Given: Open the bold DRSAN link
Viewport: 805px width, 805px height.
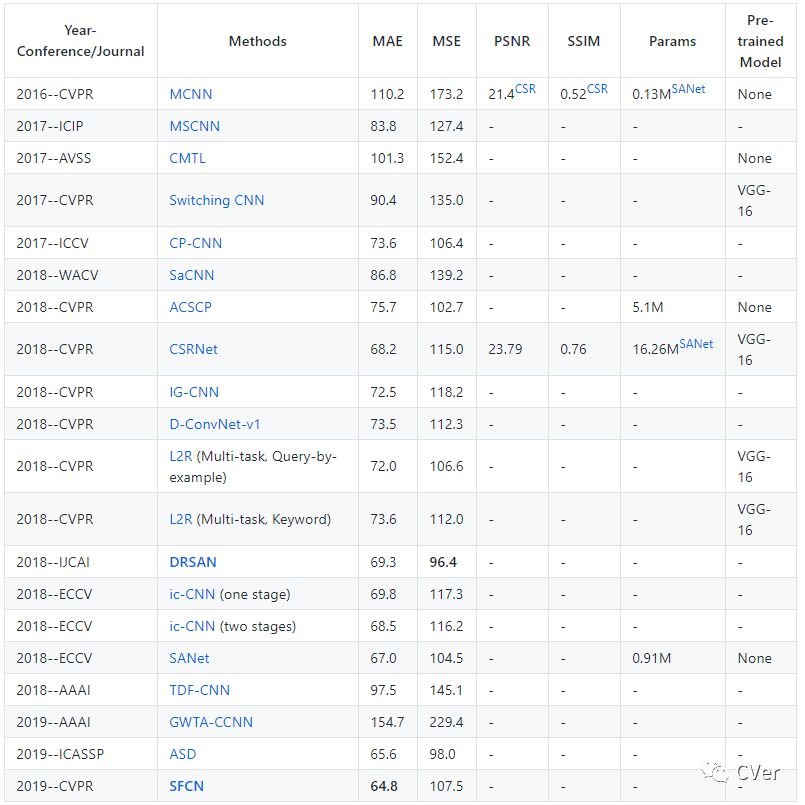Looking at the screenshot, I should tap(193, 562).
